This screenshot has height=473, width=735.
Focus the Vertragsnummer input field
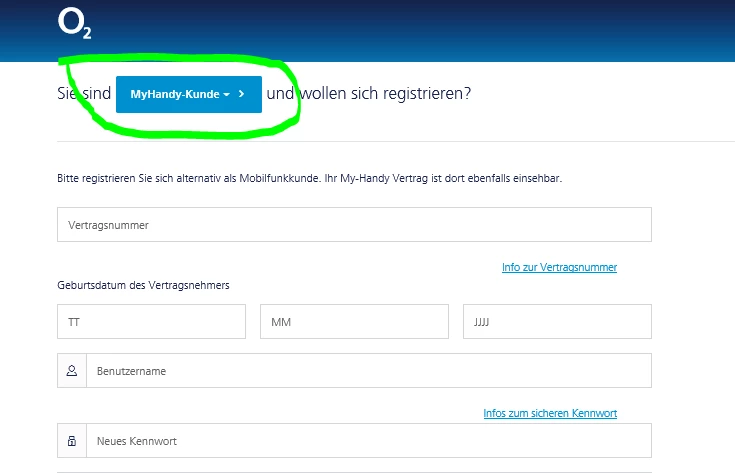point(354,225)
